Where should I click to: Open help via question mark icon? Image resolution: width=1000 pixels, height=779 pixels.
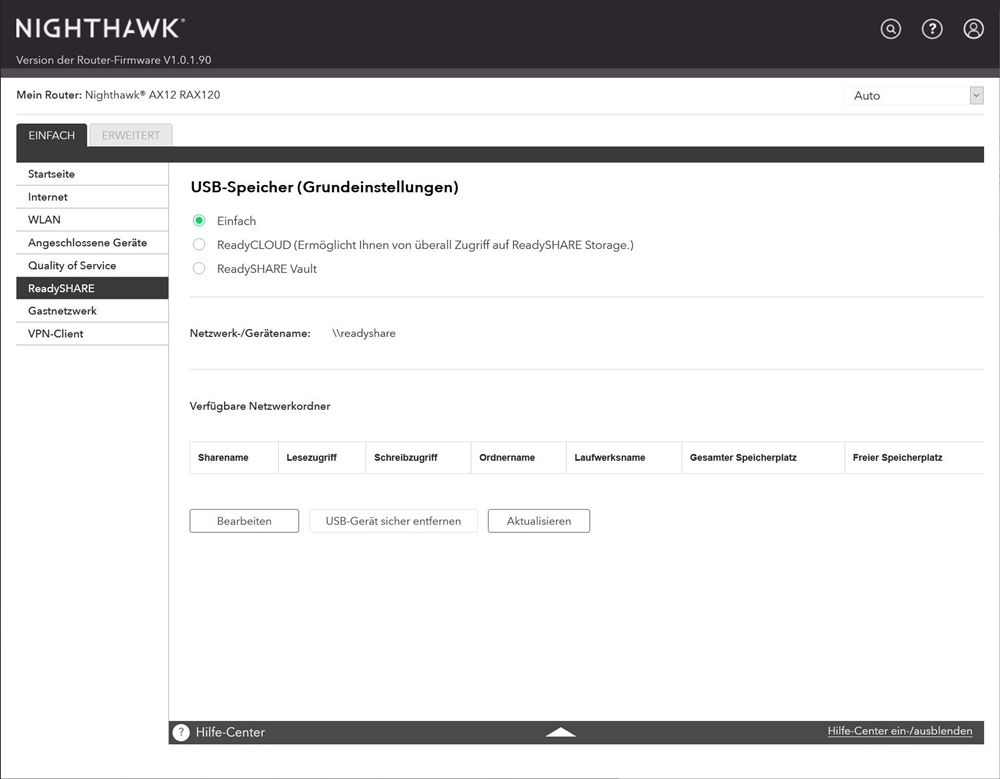click(932, 29)
